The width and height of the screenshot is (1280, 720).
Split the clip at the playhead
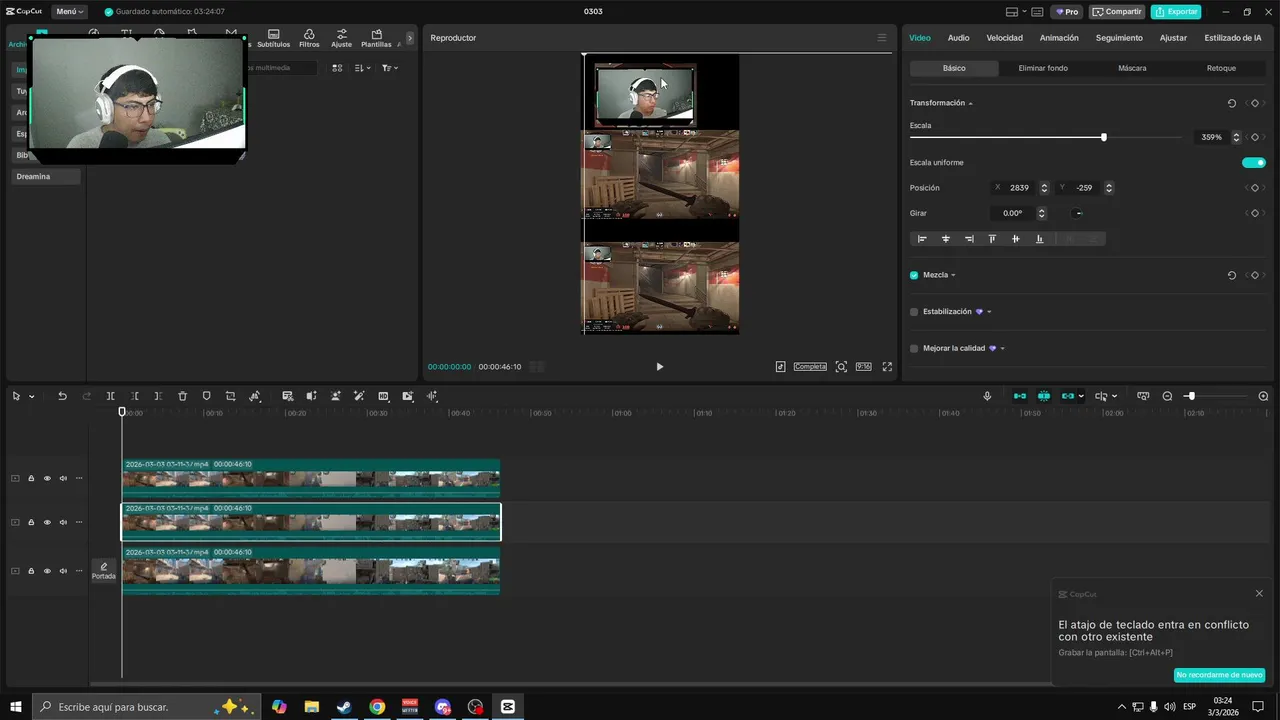pos(110,396)
